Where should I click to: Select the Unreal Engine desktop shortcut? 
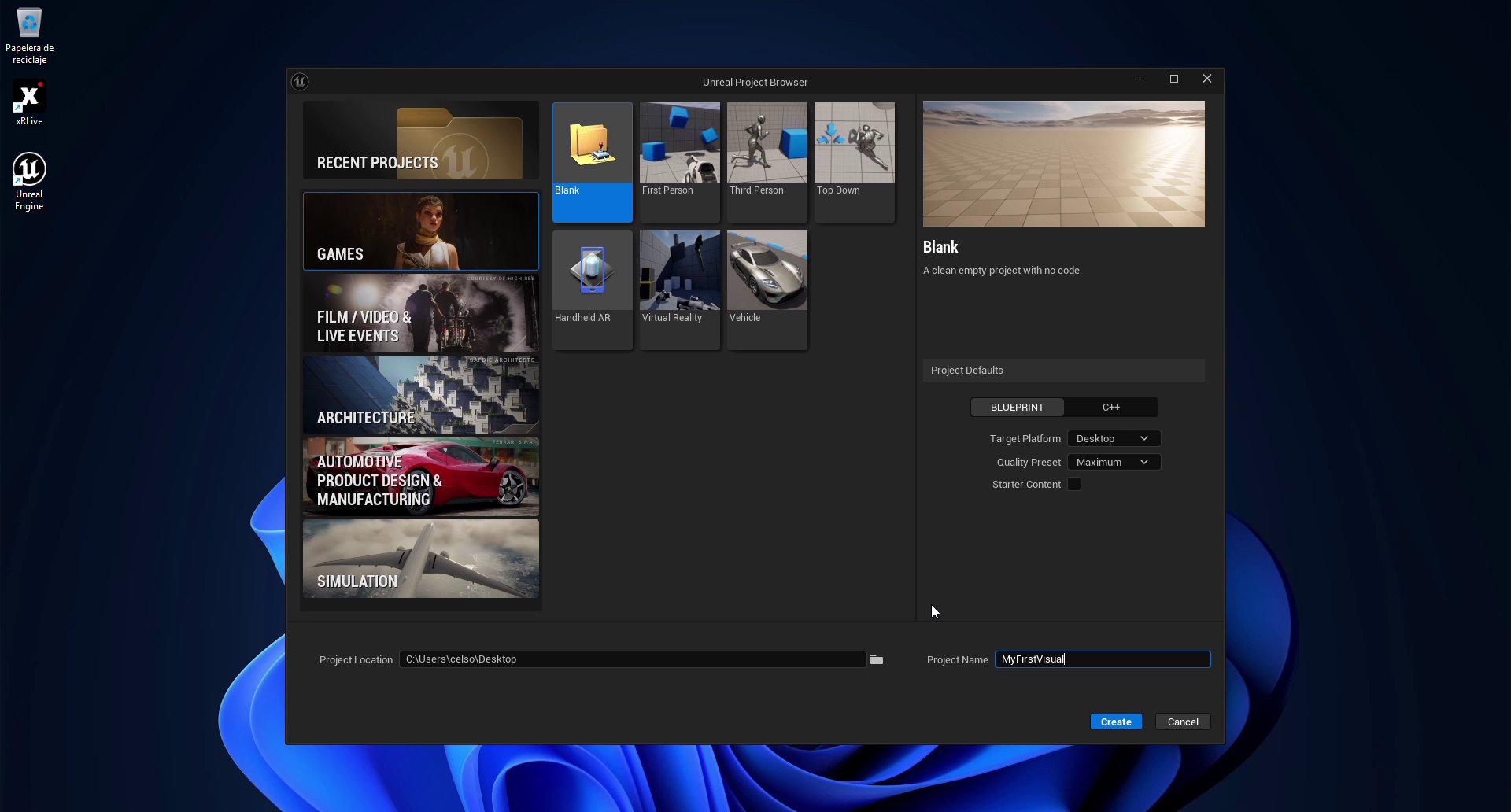click(x=29, y=181)
